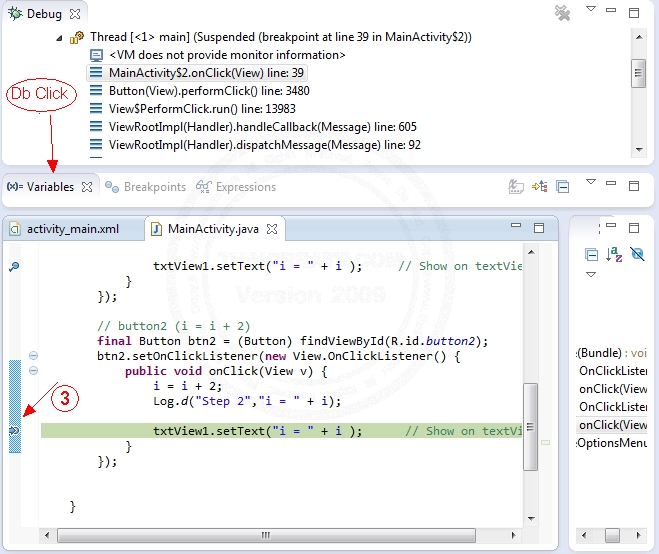Close the Variables tab
Image resolution: width=659 pixels, height=554 pixels.
[x=87, y=187]
